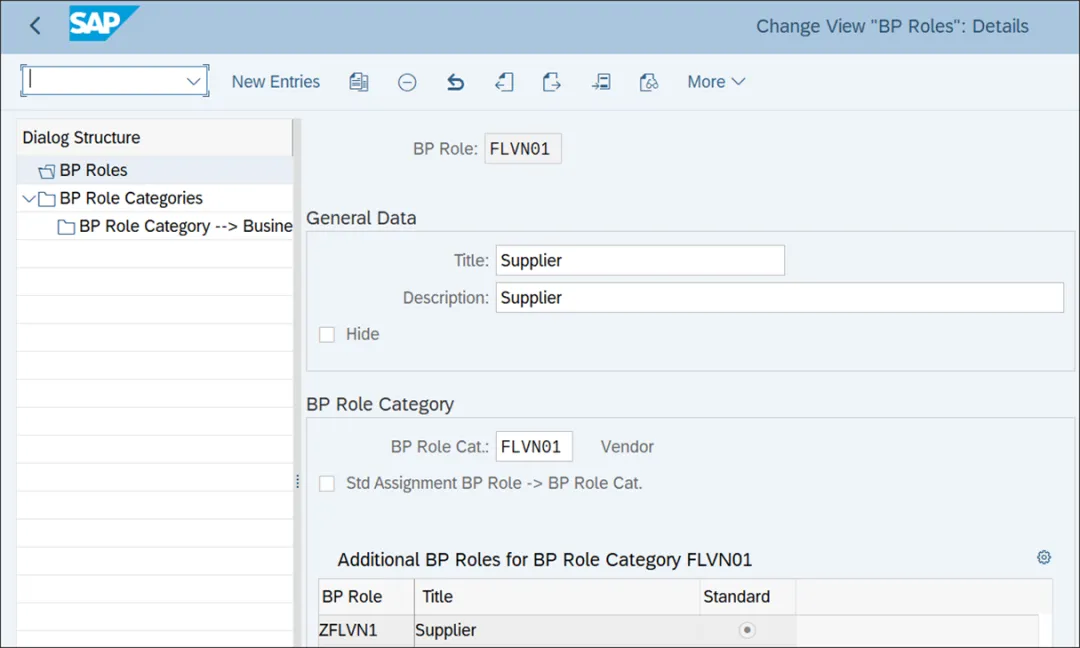This screenshot has width=1080, height=648.
Task: Click the Previous Entry toolbar icon
Action: coord(504,82)
